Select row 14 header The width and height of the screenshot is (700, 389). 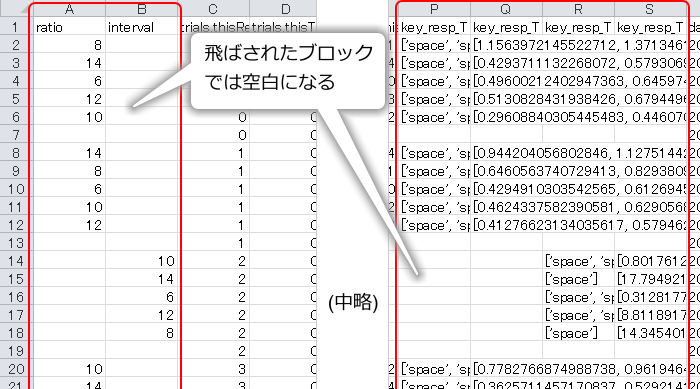16,261
